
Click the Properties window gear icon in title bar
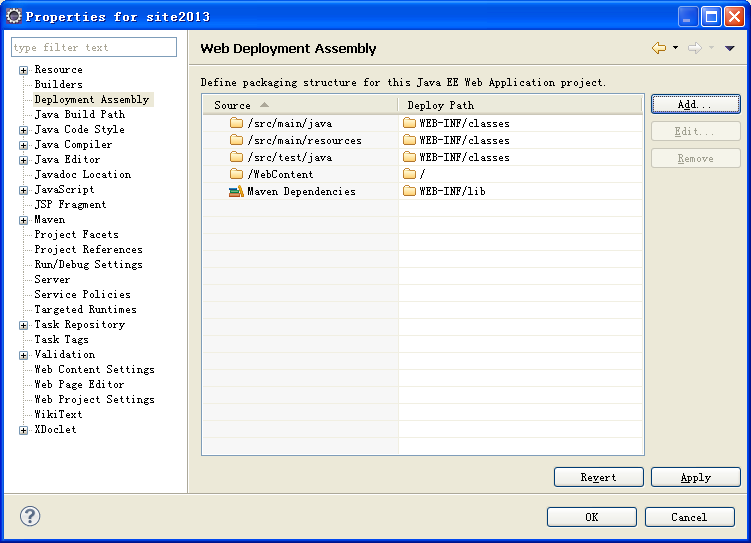(x=14, y=16)
